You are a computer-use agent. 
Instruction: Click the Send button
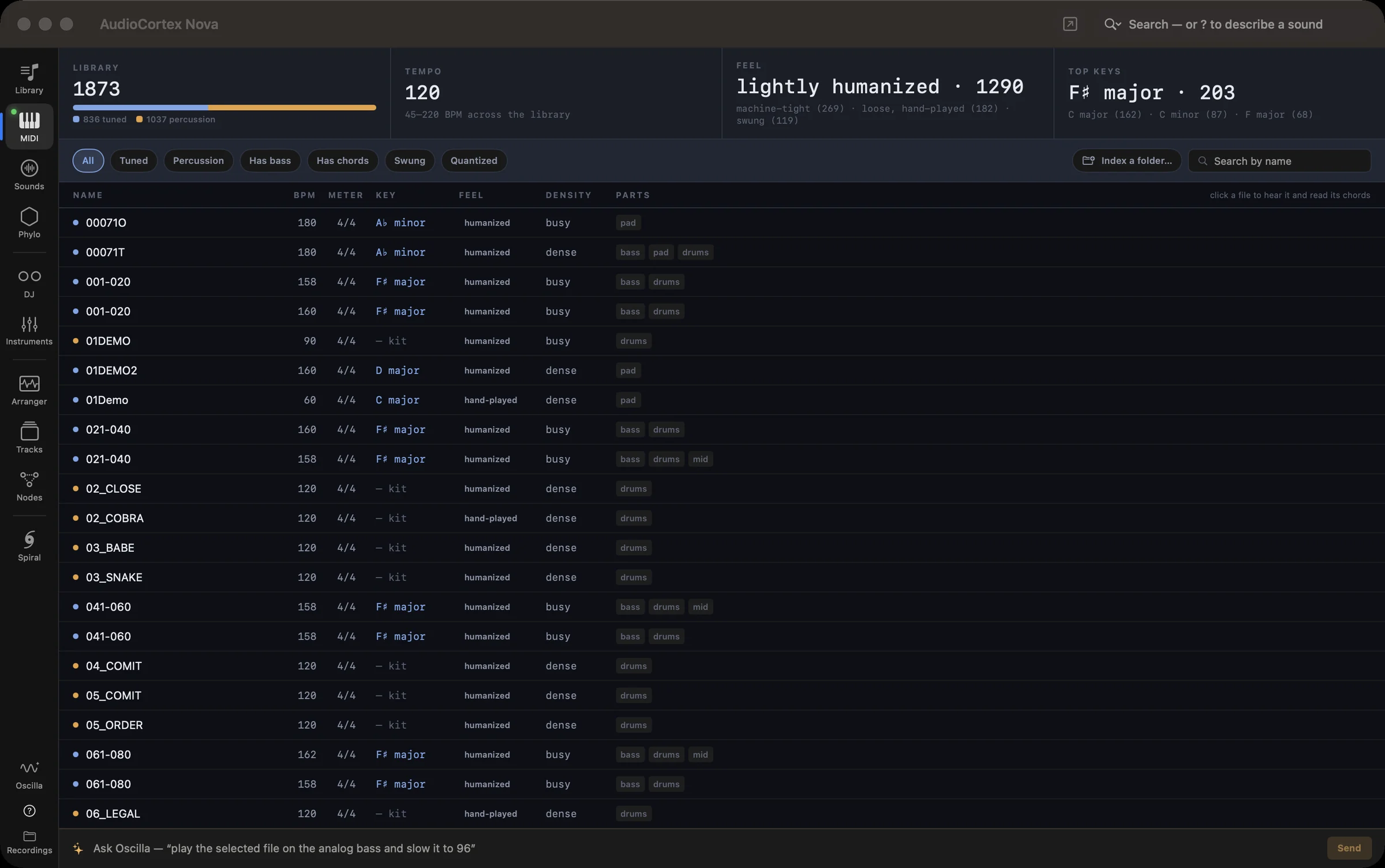[x=1349, y=848]
